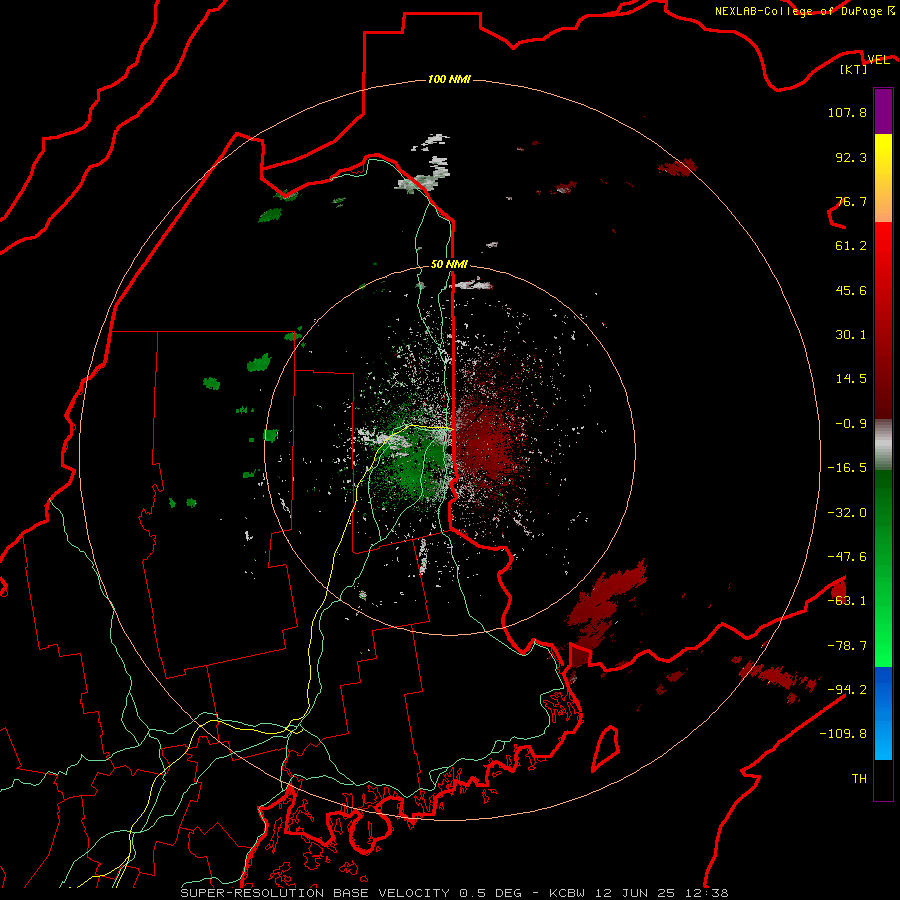
Task: Click the -32.0 velocity scale value
Action: pyautogui.click(x=847, y=513)
